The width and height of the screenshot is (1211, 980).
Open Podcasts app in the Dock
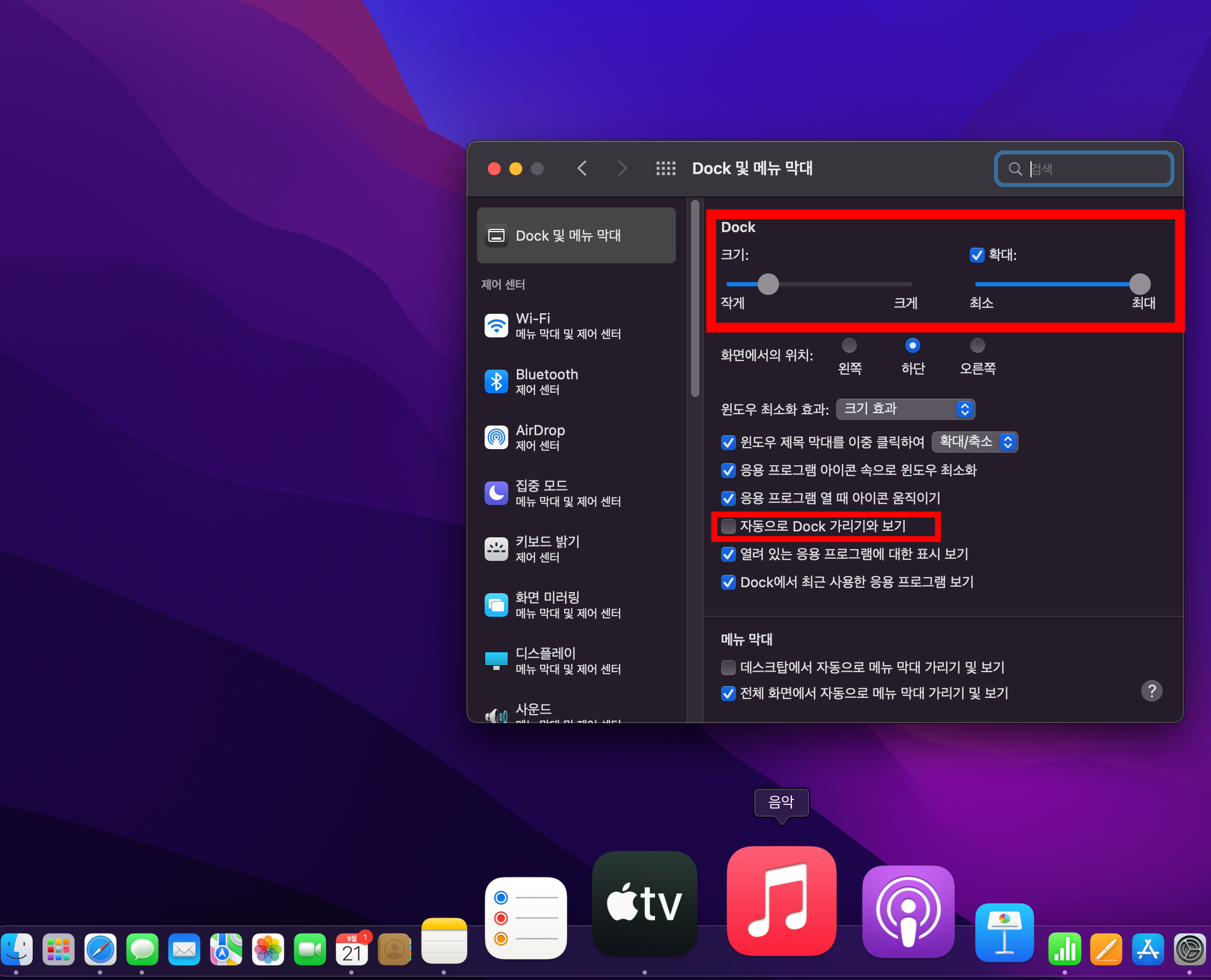coord(908,912)
